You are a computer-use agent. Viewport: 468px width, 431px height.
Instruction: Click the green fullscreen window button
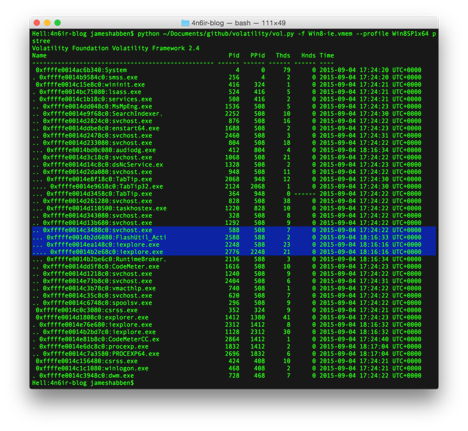click(x=58, y=23)
